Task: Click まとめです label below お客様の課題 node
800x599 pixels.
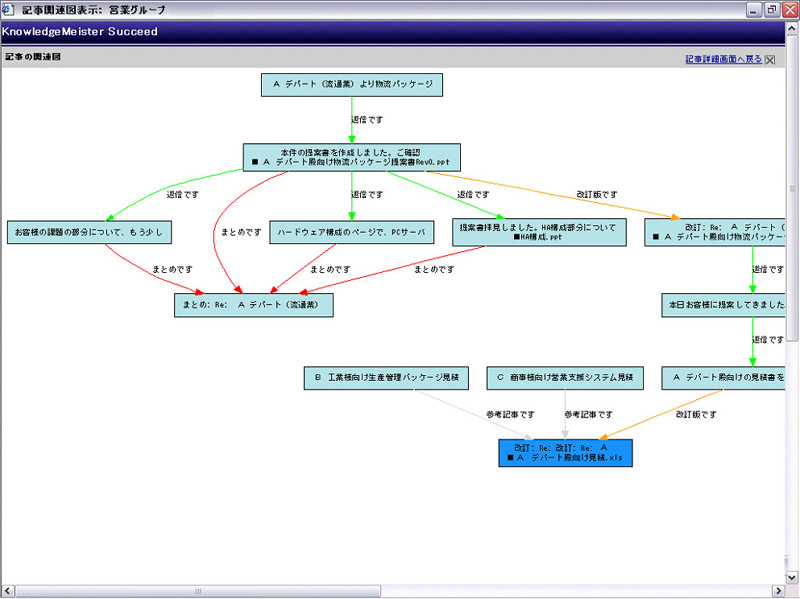Action: 172,269
